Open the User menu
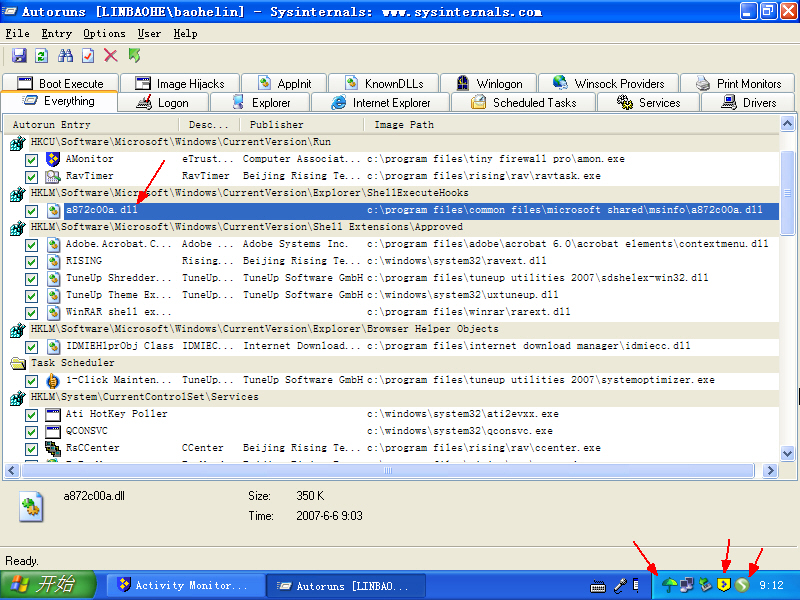800x600 pixels. click(x=149, y=34)
